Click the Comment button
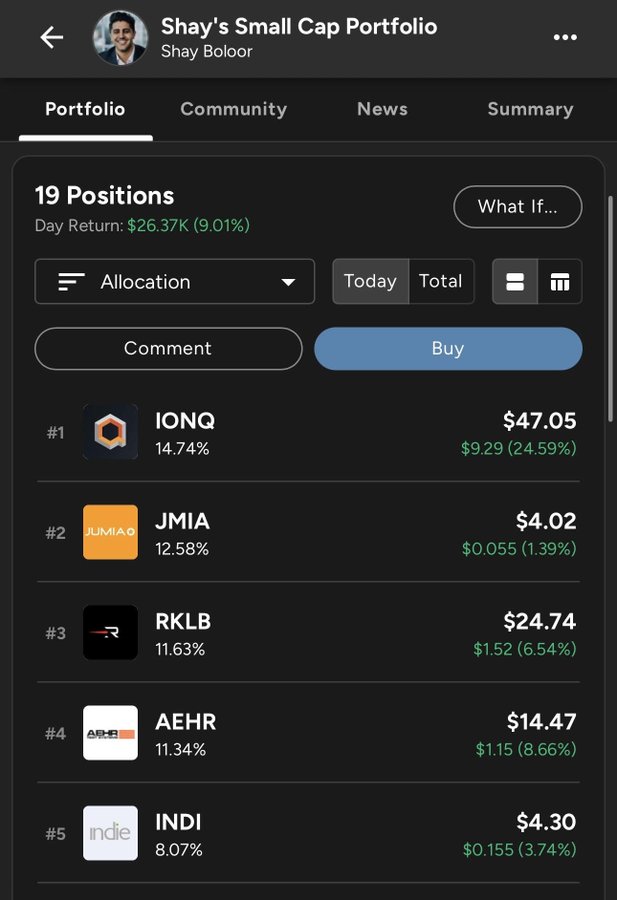This screenshot has width=617, height=900. 168,348
